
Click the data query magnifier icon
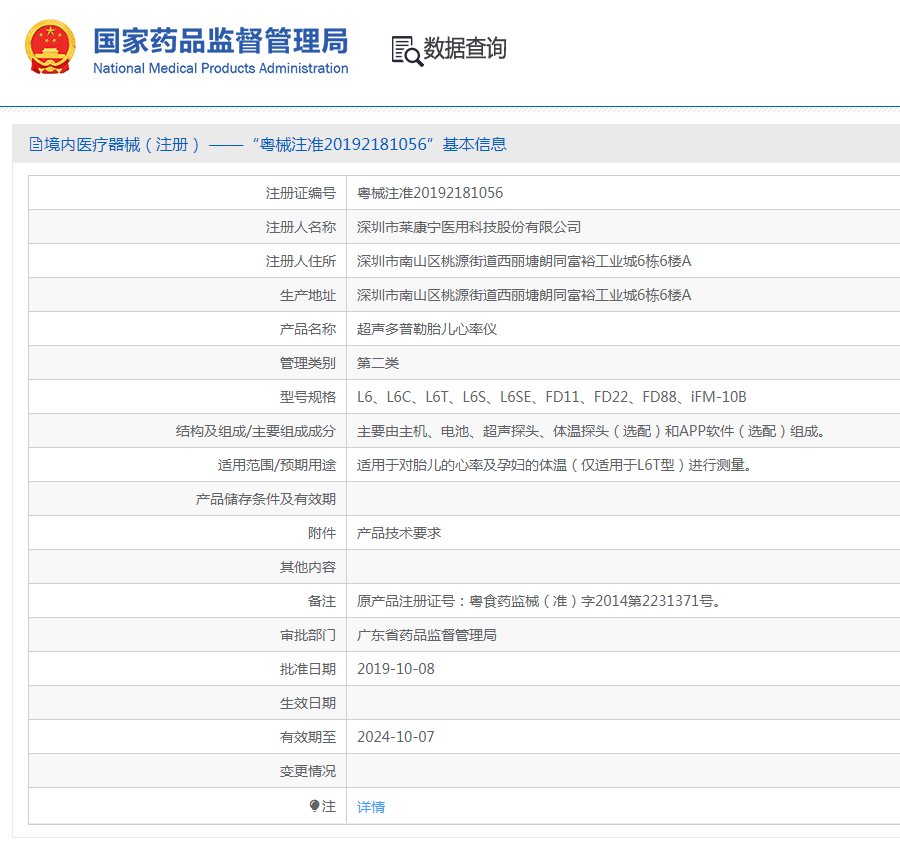point(407,51)
